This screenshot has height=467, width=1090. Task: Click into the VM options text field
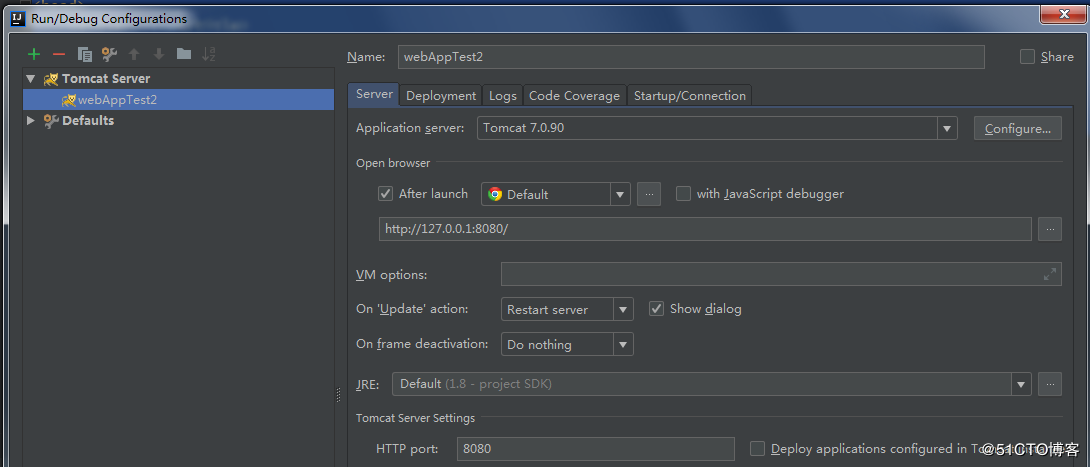click(x=781, y=275)
